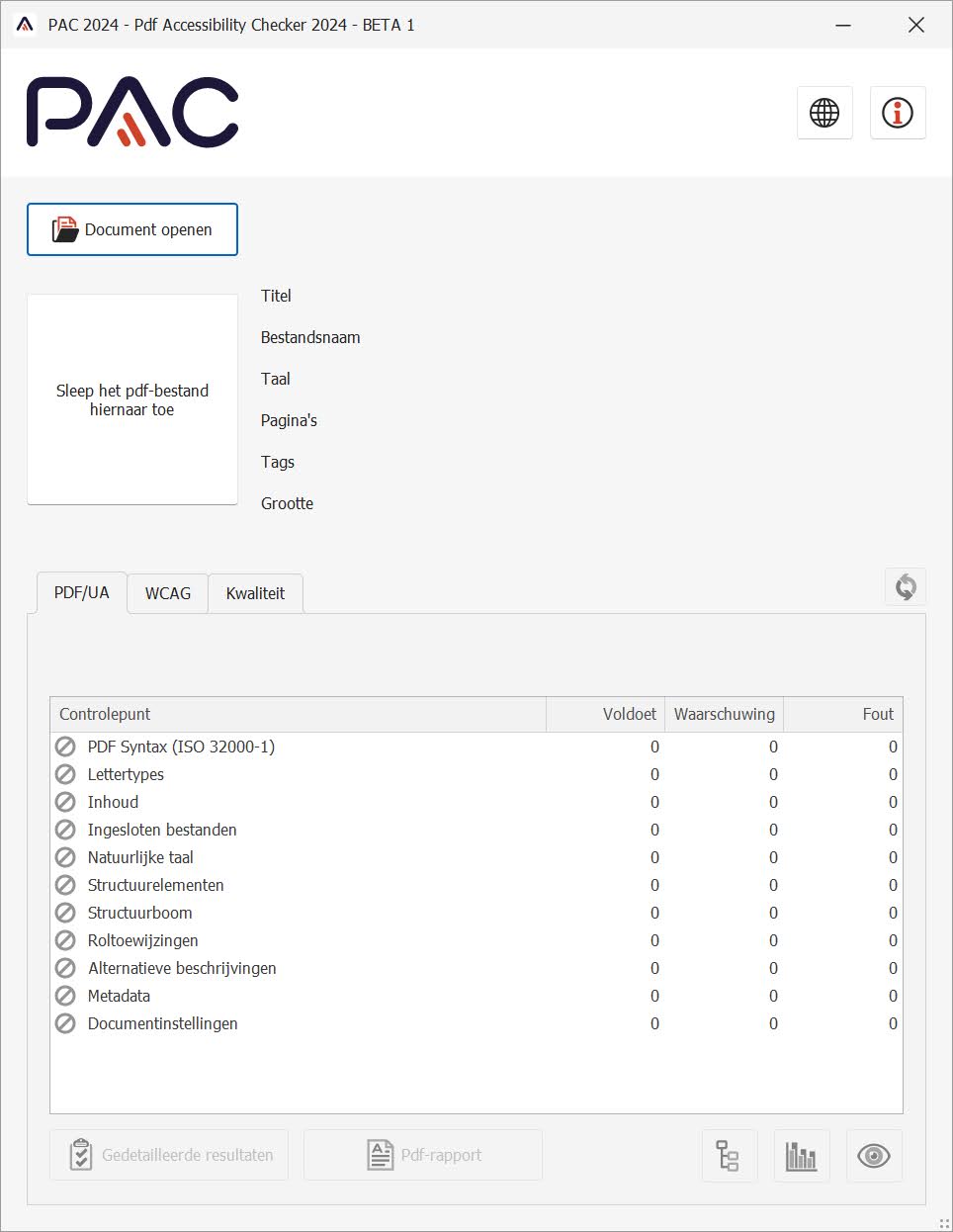This screenshot has height=1232, width=953.
Task: Click the refresh icon above the results panel
Action: coord(905,585)
